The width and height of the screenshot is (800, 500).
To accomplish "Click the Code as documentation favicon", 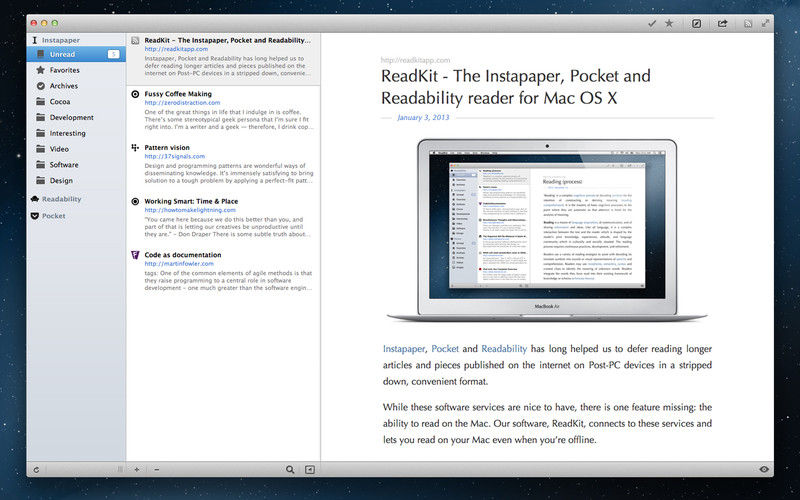I will [x=135, y=255].
